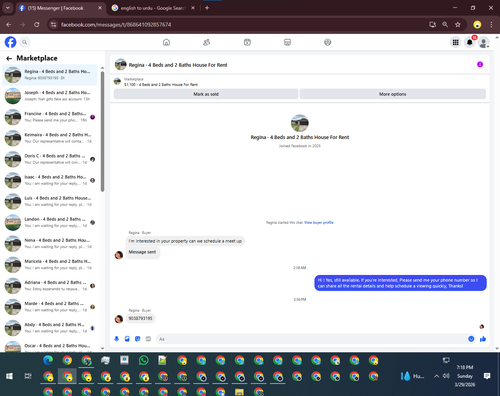Viewport: 500px width, 396px height.
Task: Click the large listing photo in the chat
Action: tap(300, 123)
